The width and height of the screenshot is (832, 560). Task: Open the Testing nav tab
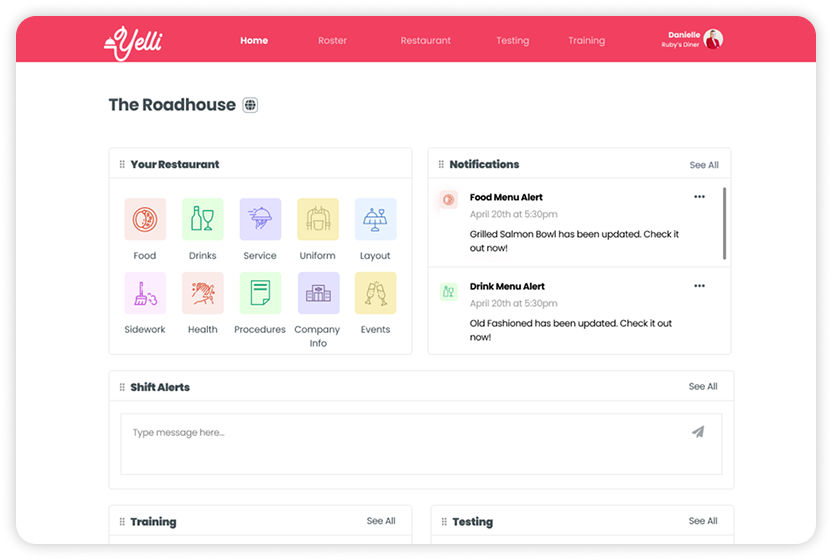click(513, 40)
